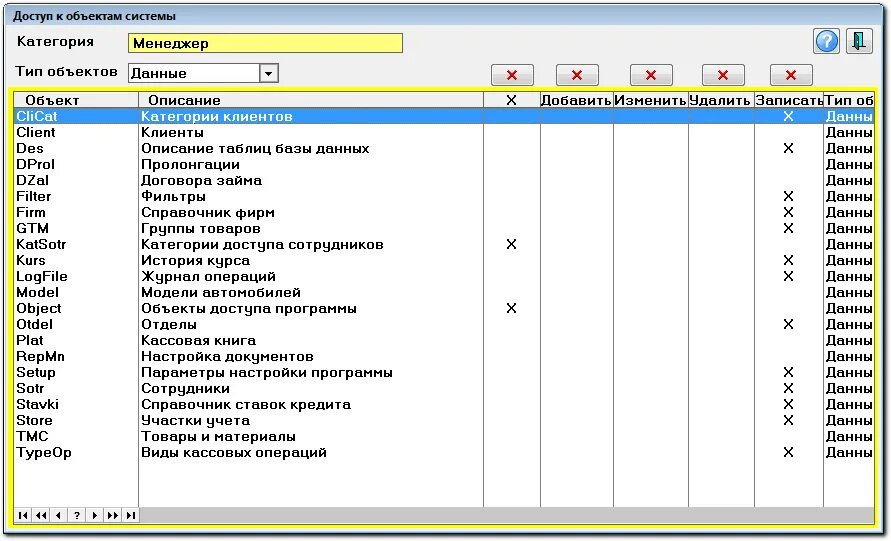The height and width of the screenshot is (541, 891).
Task: Open help with the blue question mark button
Action: tap(826, 41)
